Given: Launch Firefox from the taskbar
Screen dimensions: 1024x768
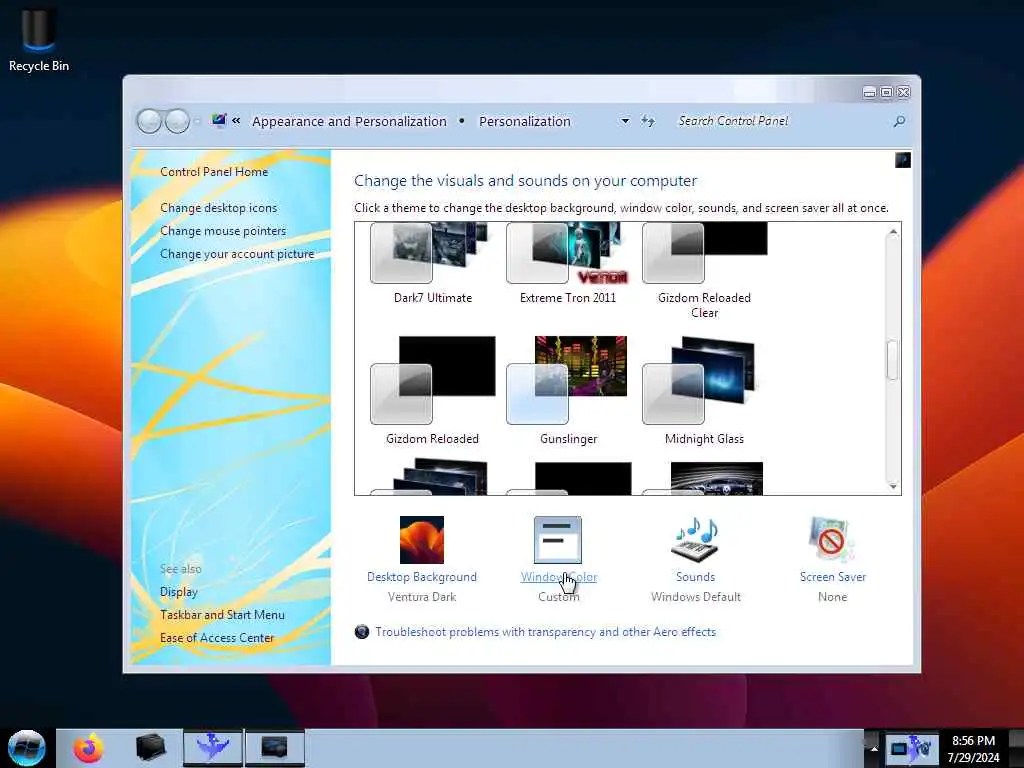Looking at the screenshot, I should coord(88,748).
